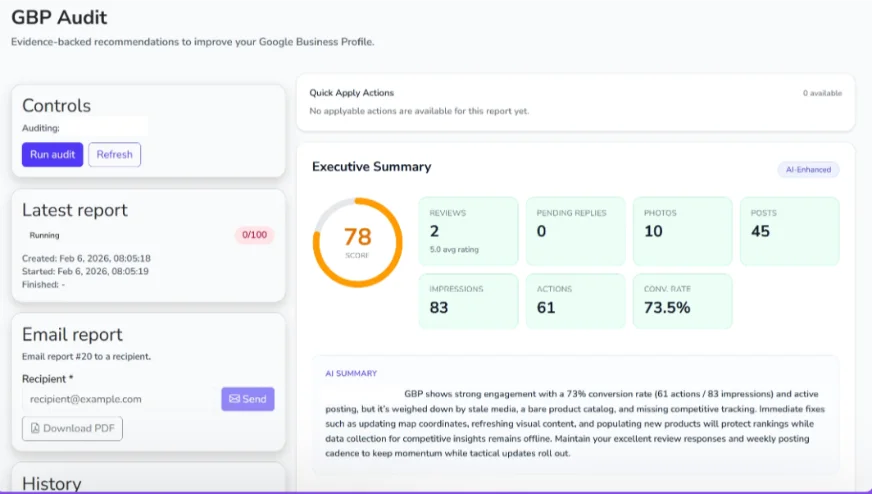This screenshot has height=494, width=872.
Task: Click the Run audit button
Action: pos(52,155)
